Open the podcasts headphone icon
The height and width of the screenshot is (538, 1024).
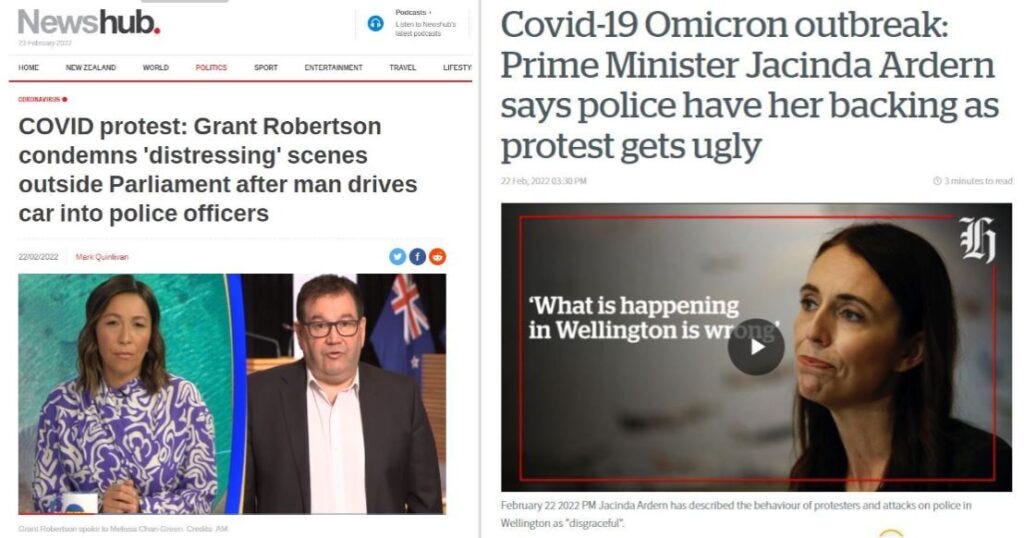click(x=376, y=24)
